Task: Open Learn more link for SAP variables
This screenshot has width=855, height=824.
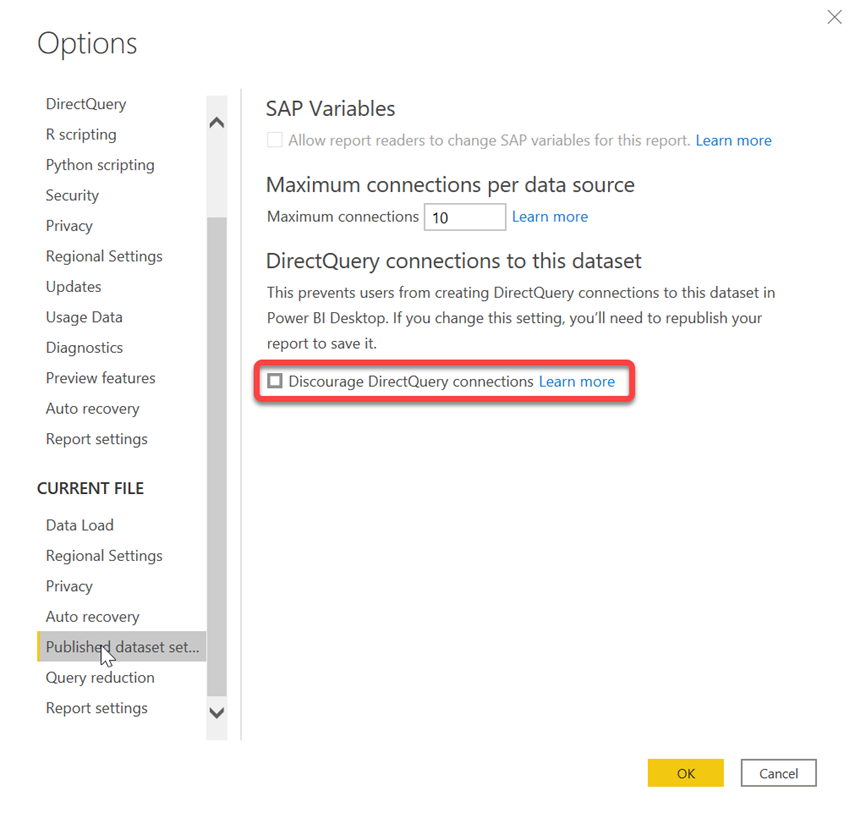Action: click(733, 141)
